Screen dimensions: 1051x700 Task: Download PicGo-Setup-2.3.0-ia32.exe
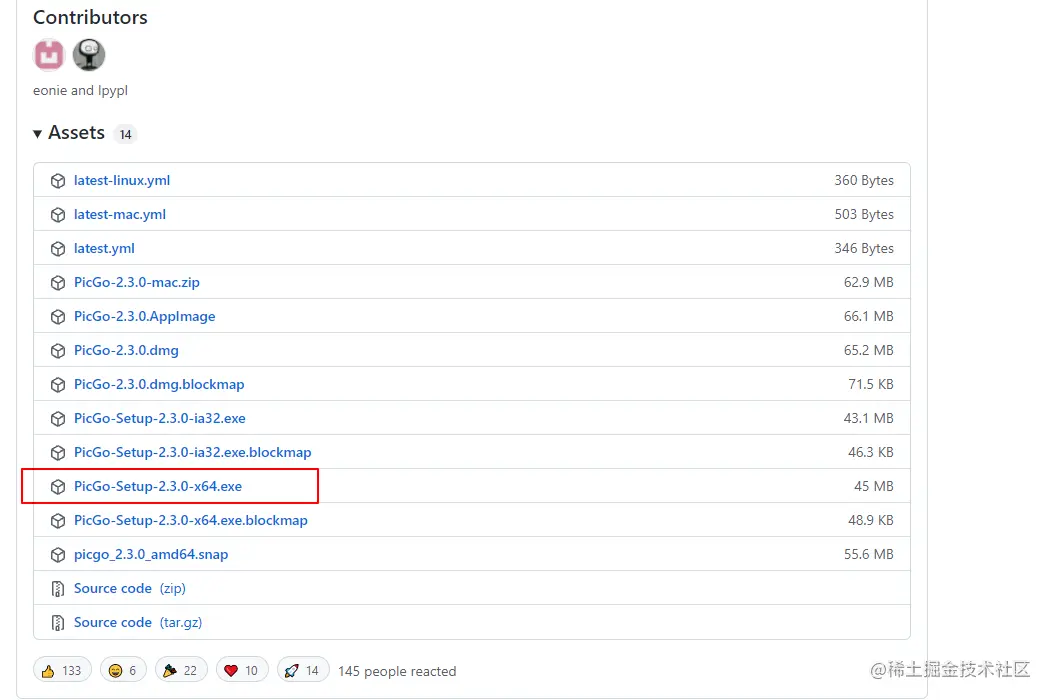[160, 418]
